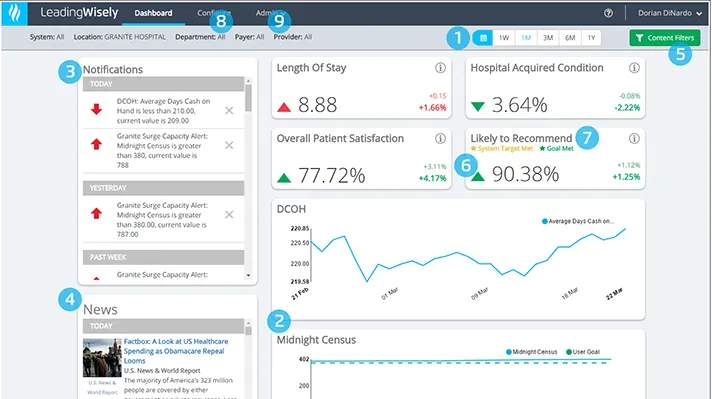Dismiss the DCOH cash on hand notification

229,111
